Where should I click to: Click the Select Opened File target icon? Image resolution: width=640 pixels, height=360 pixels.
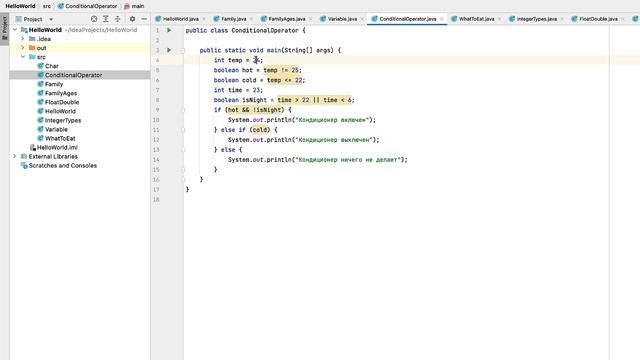click(x=94, y=19)
